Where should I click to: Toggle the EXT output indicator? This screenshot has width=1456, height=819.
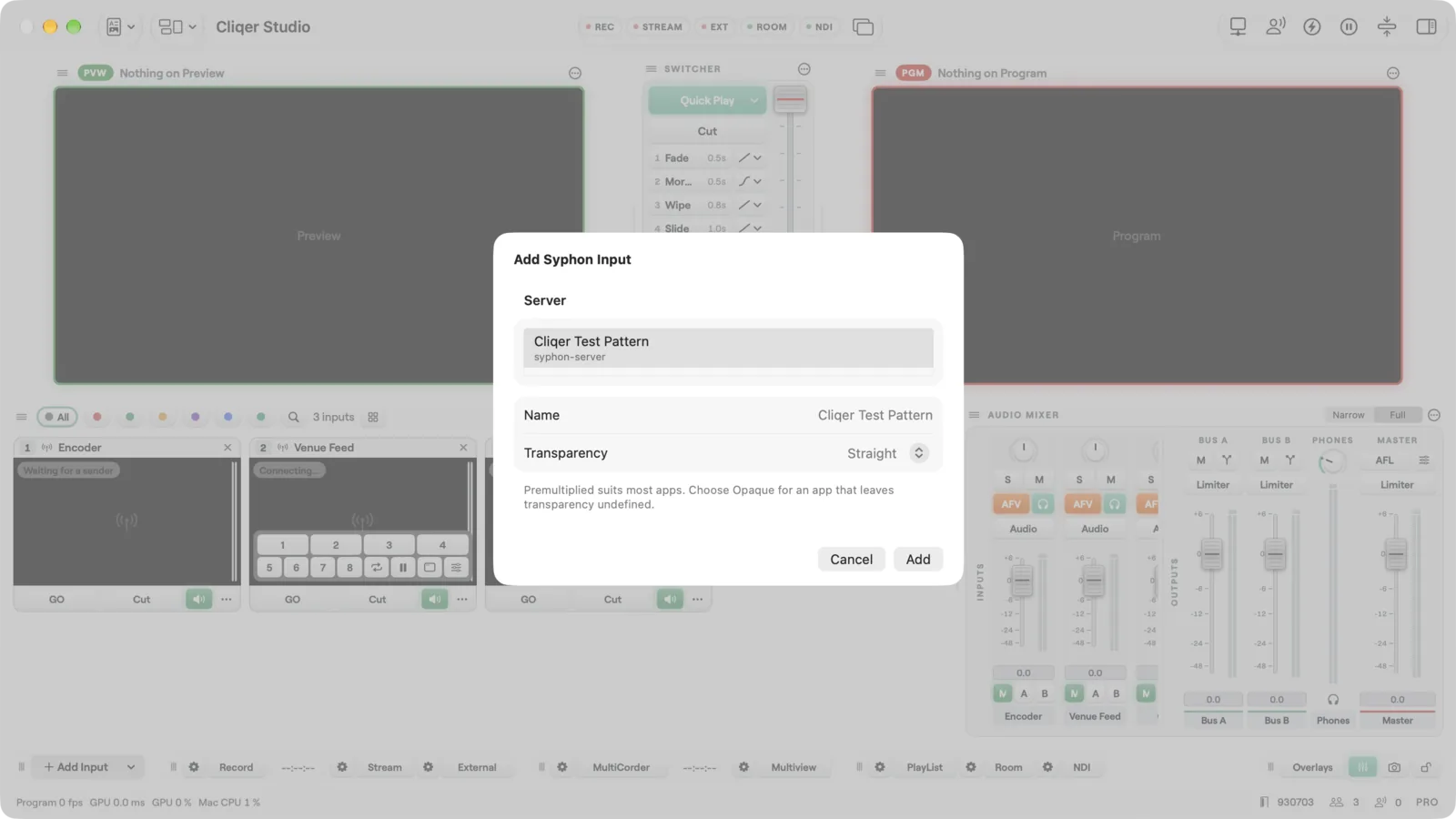[715, 27]
